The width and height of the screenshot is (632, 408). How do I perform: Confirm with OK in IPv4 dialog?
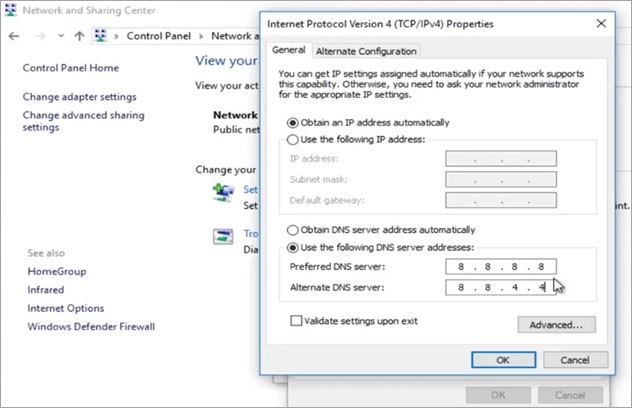503,360
